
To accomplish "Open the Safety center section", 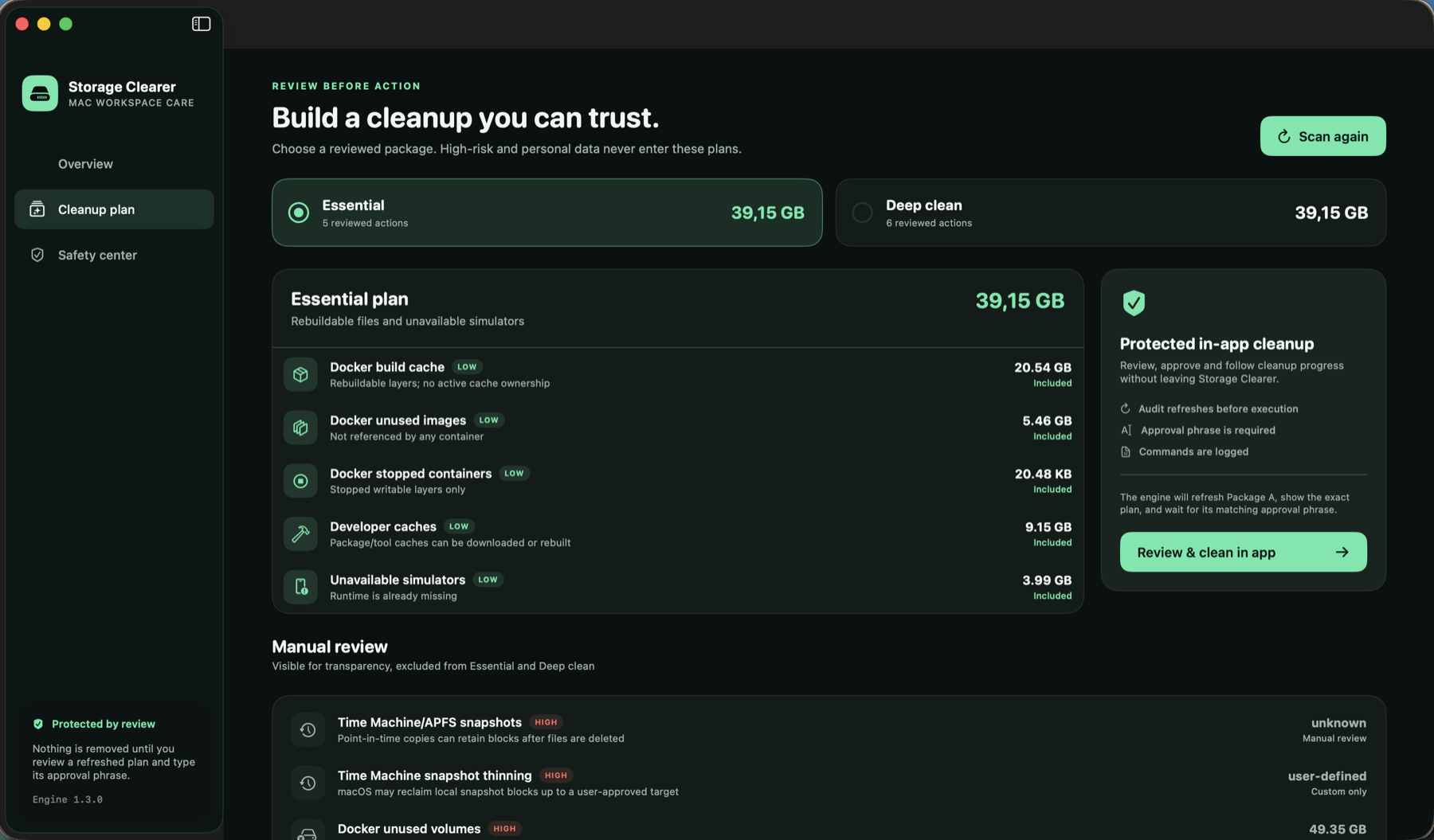I will tap(114, 255).
